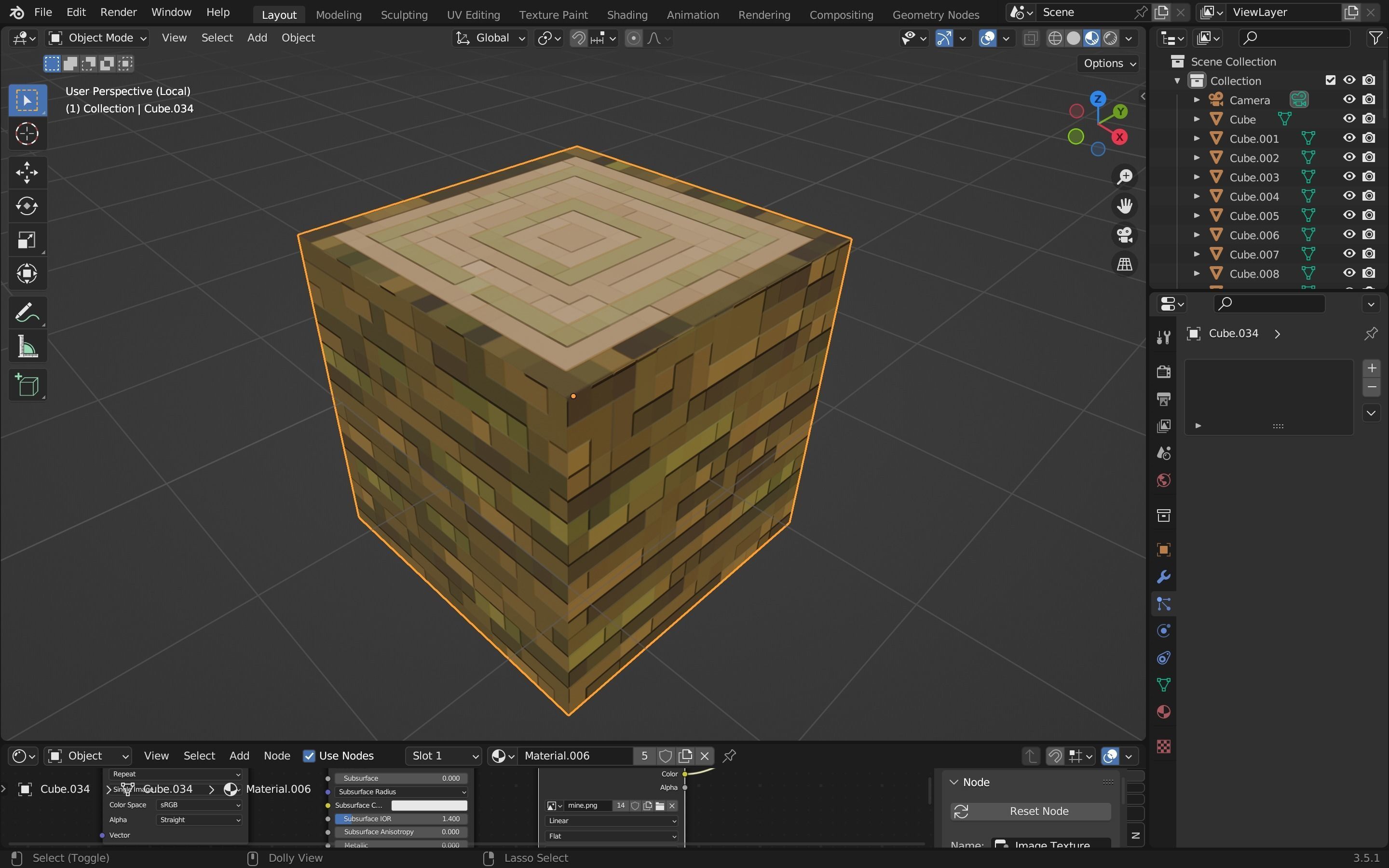
Task: Open the Slot 1 dropdown
Action: pyautogui.click(x=443, y=756)
